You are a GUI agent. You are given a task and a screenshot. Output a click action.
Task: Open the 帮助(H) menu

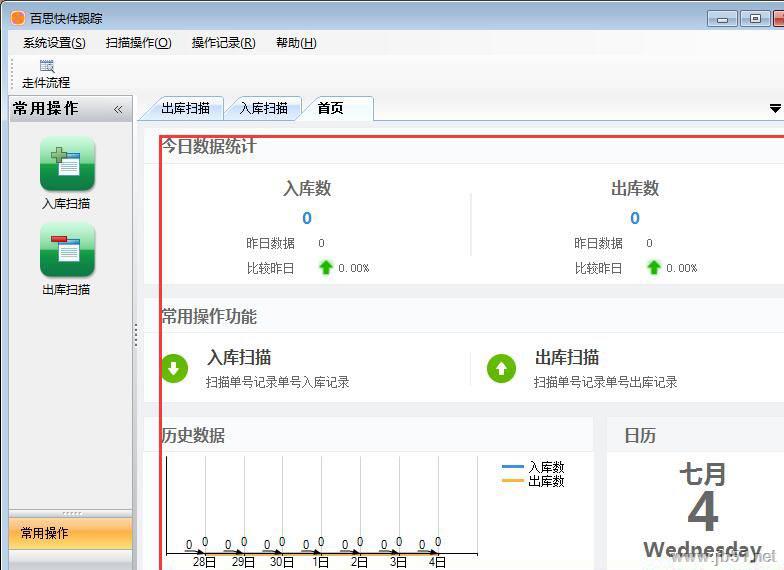296,43
